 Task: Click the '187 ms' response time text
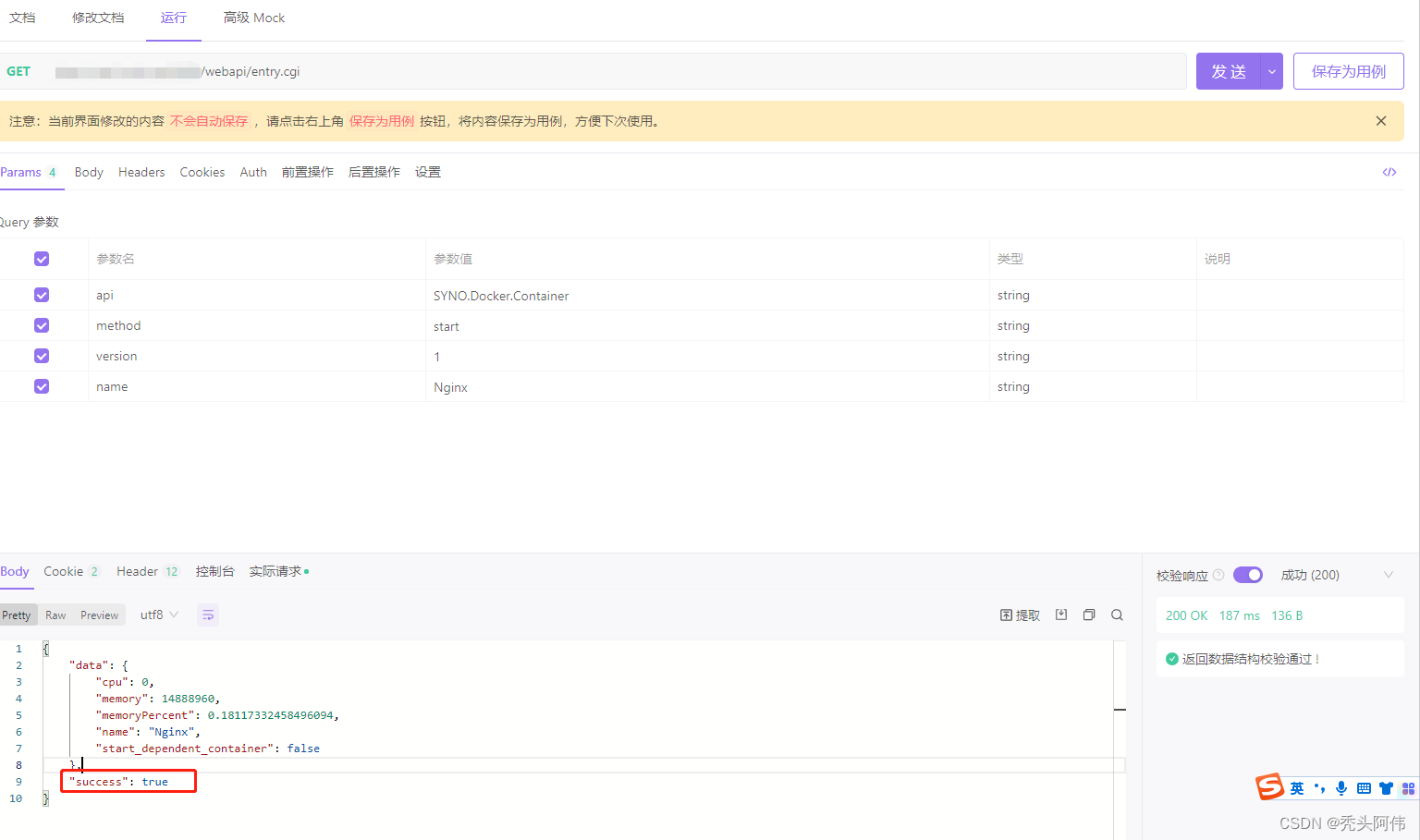(x=1240, y=615)
